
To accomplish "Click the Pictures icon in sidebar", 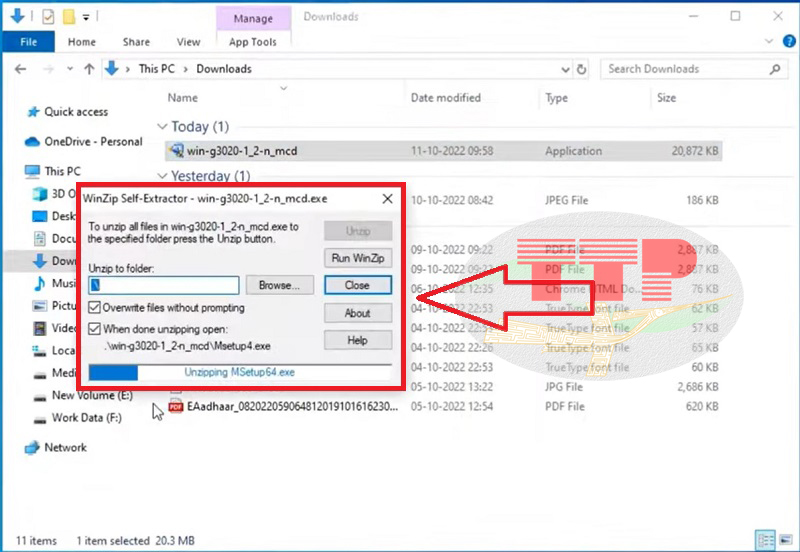I will tap(40, 306).
